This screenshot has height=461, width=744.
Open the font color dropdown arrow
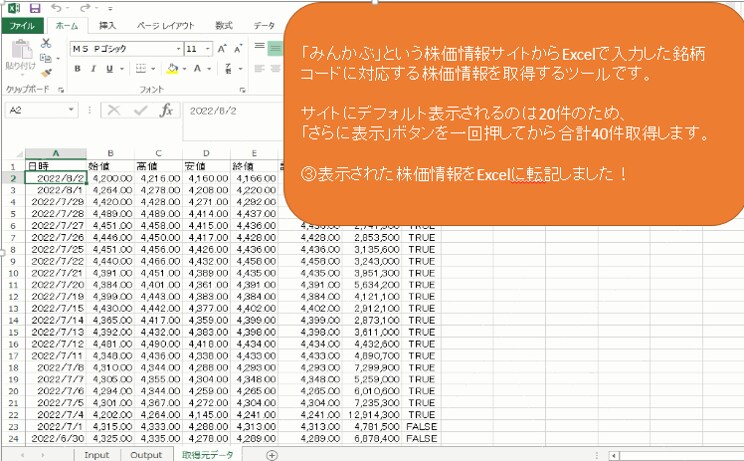coord(209,69)
